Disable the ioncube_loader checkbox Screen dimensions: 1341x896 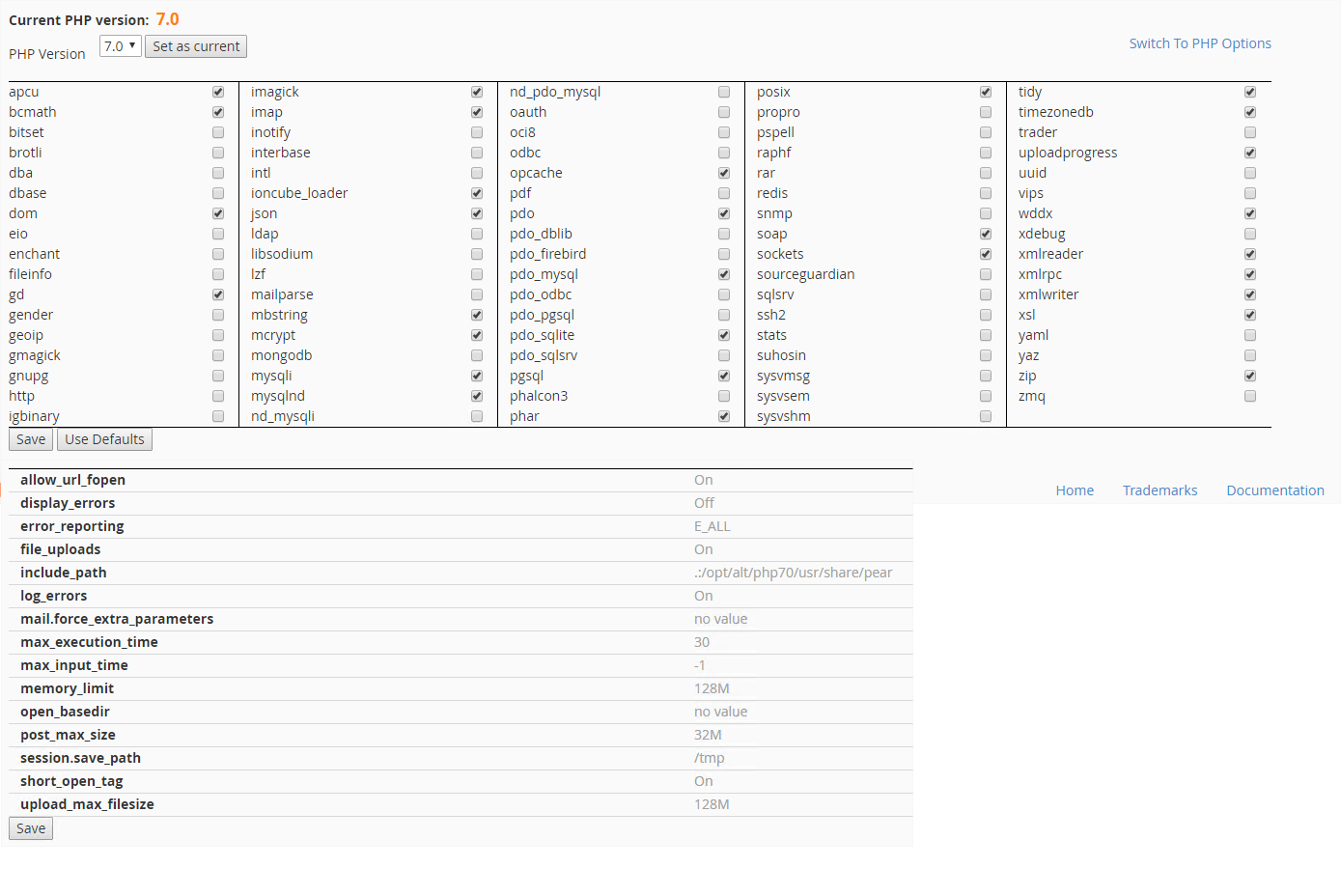point(477,193)
